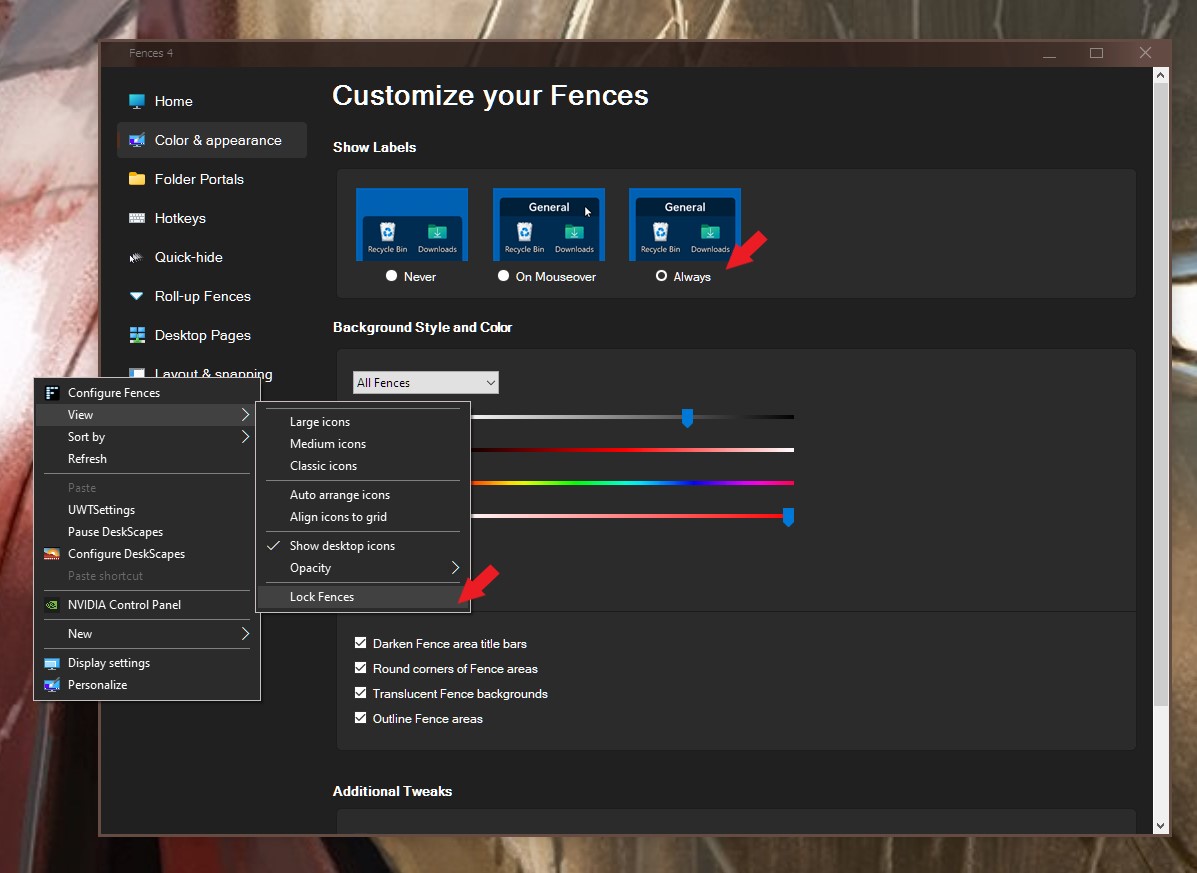Minimize the Fences 4 window

1050,53
